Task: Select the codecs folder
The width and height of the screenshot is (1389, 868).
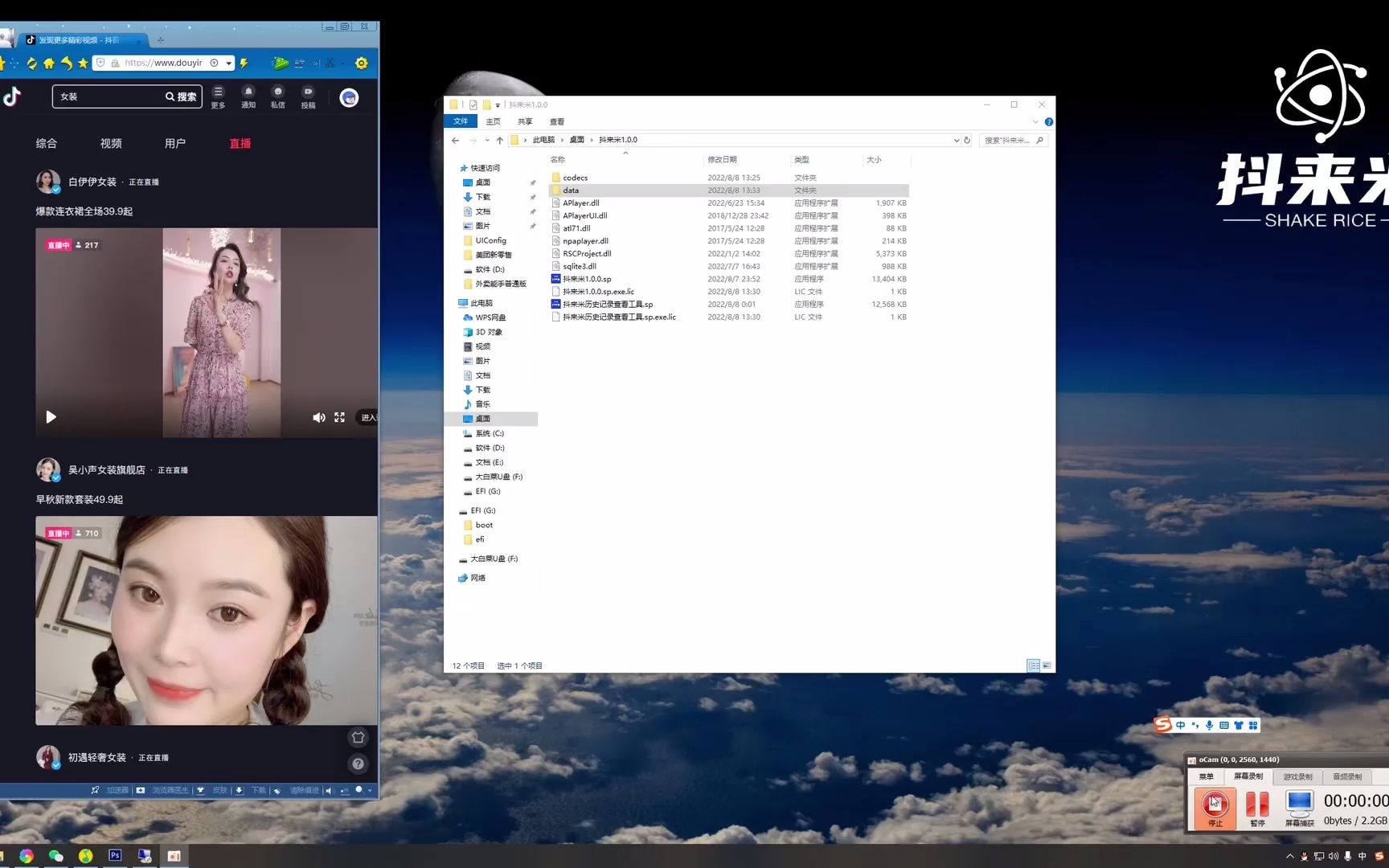Action: point(576,178)
